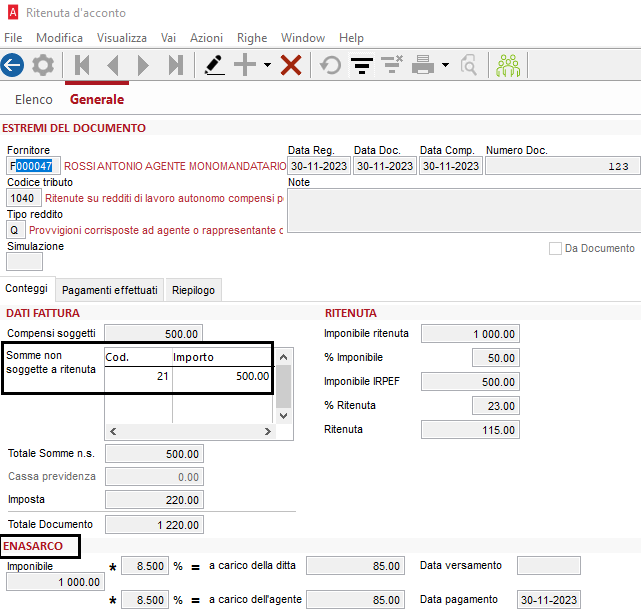Expand the dropdown arrow beside plus icon
The width and height of the screenshot is (641, 612).
[x=267, y=65]
